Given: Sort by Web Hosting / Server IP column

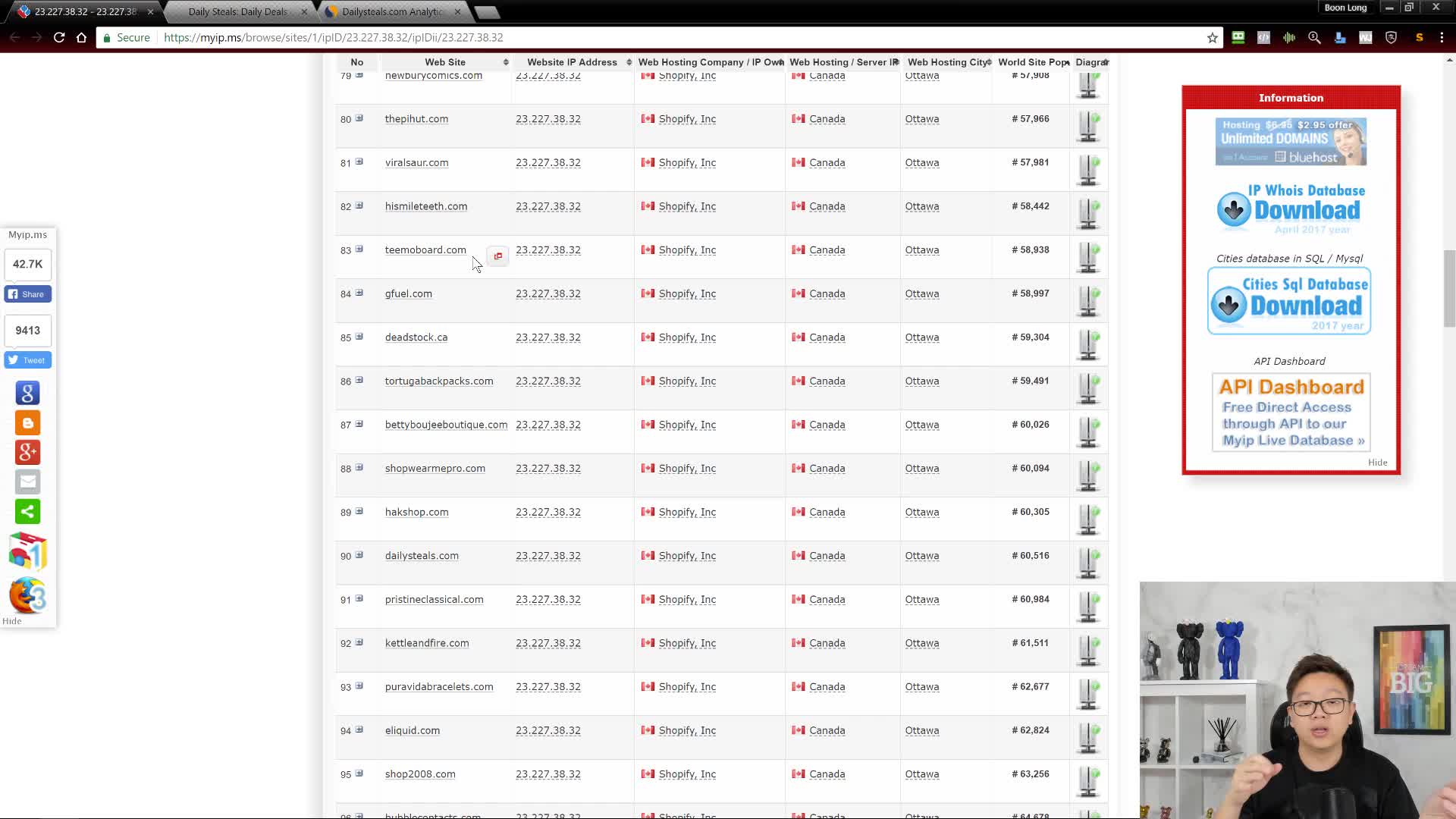Looking at the screenshot, I should (x=843, y=62).
